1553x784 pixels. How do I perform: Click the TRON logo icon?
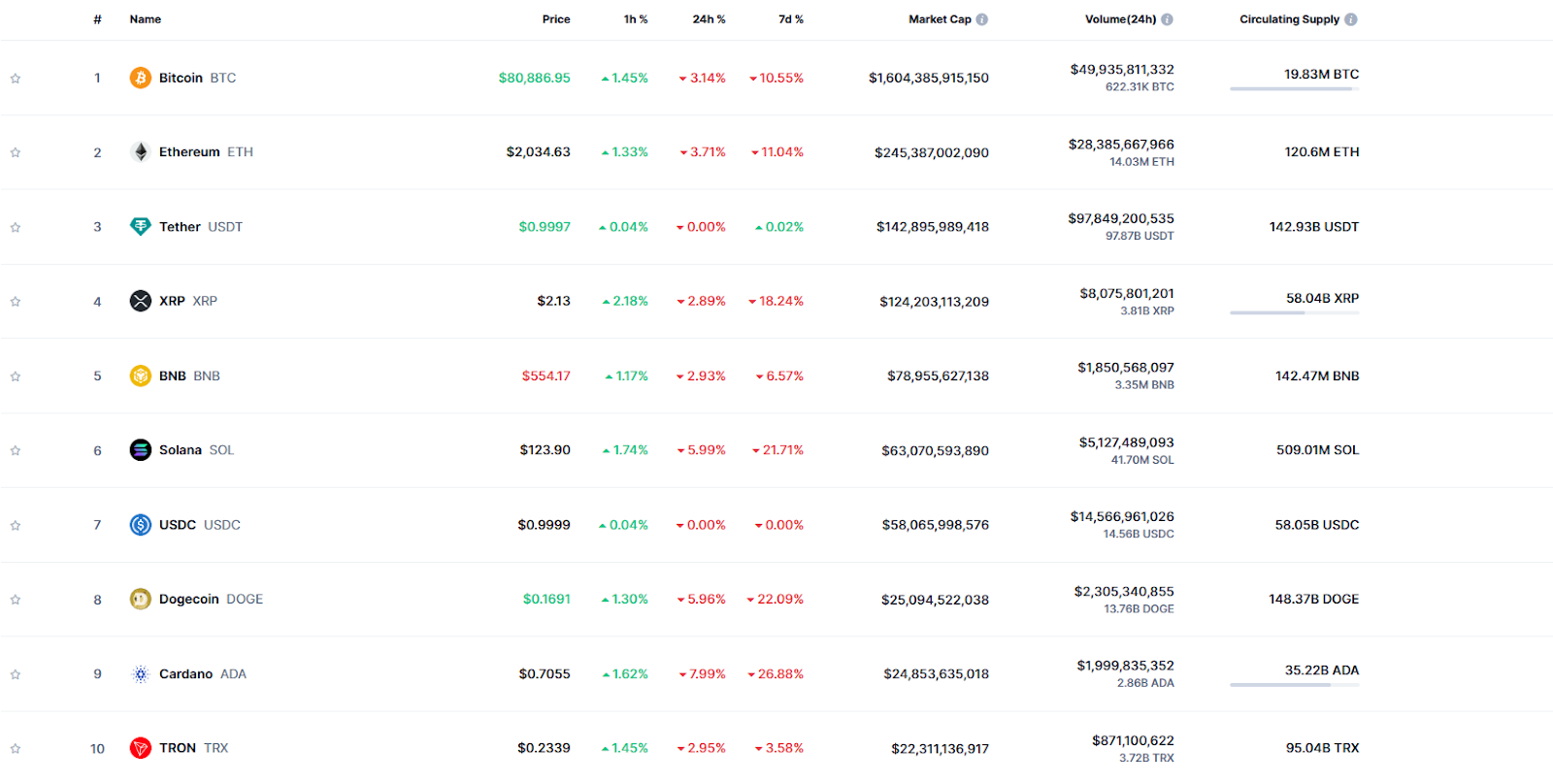click(x=141, y=748)
